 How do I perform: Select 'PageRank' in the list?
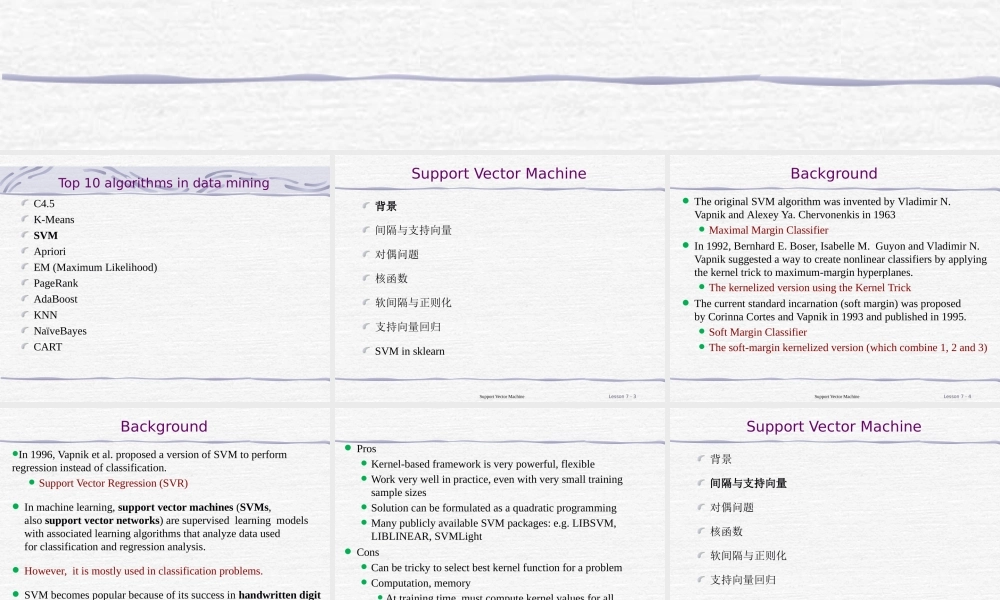tap(55, 283)
